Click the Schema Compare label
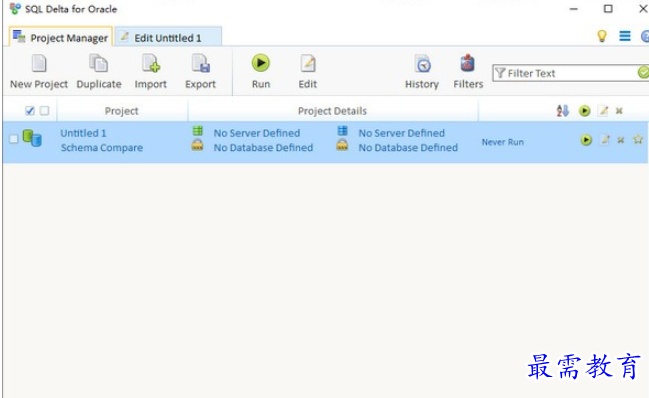 (102, 148)
